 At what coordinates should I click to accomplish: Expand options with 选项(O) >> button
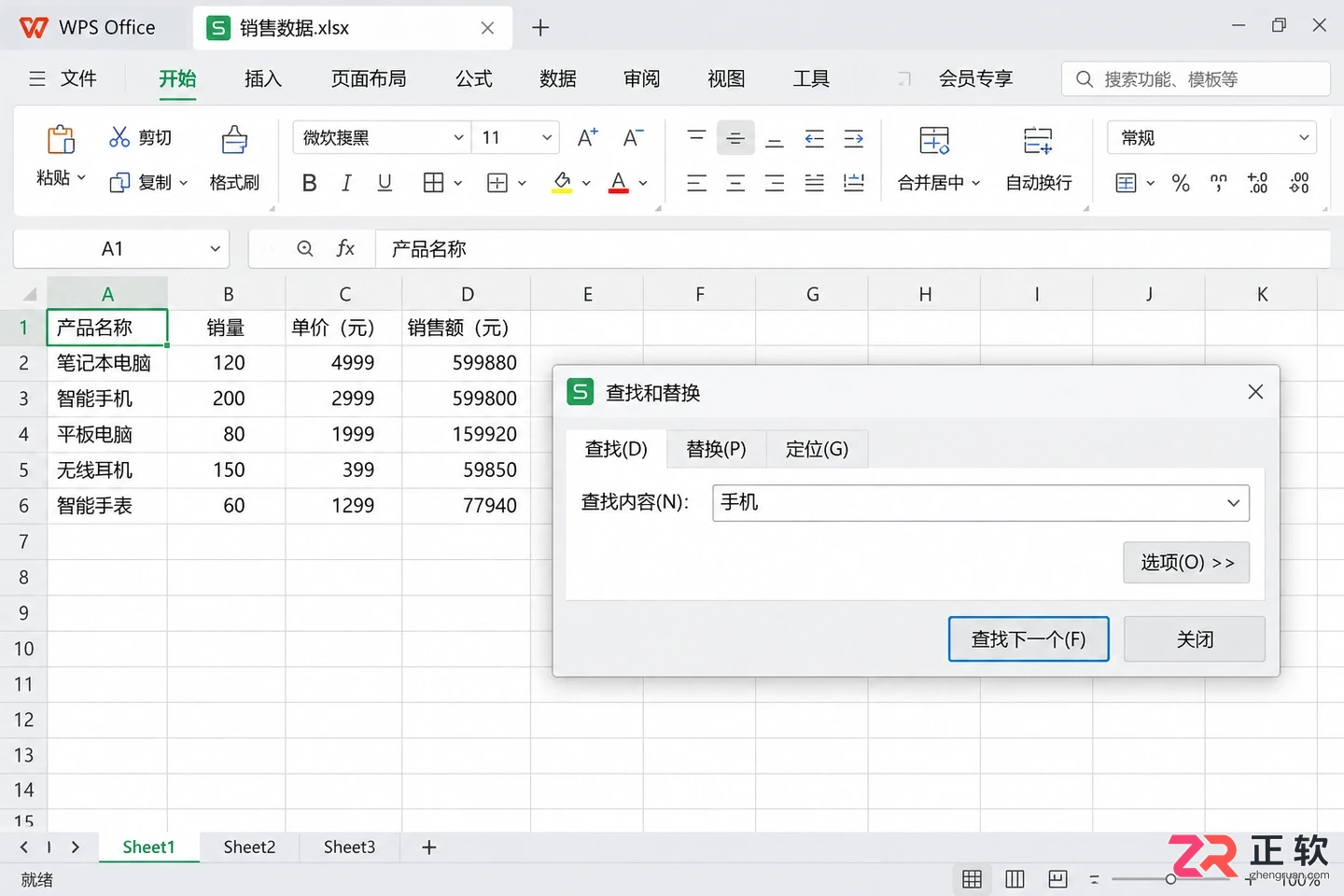point(1186,563)
